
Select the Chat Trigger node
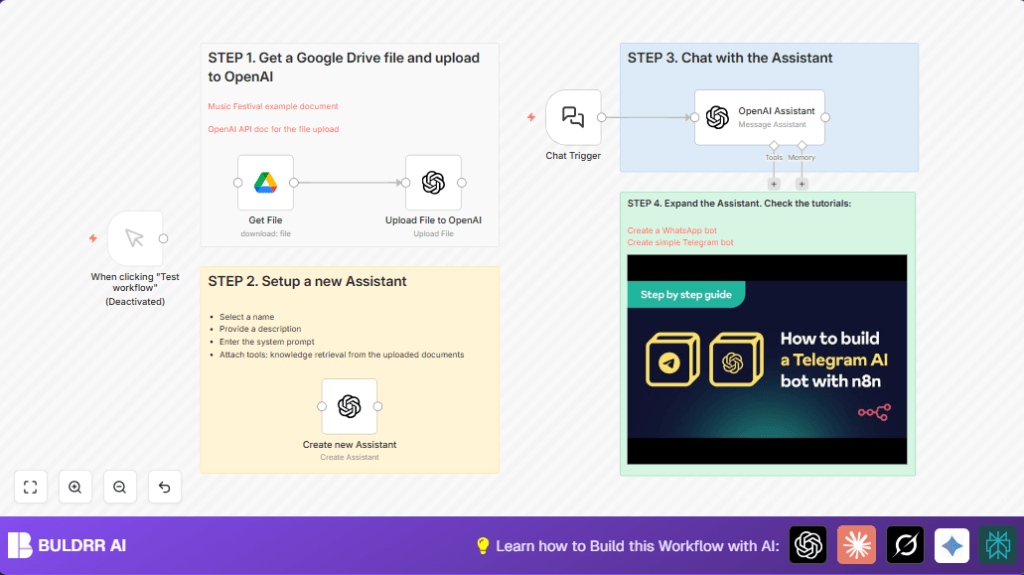point(573,118)
